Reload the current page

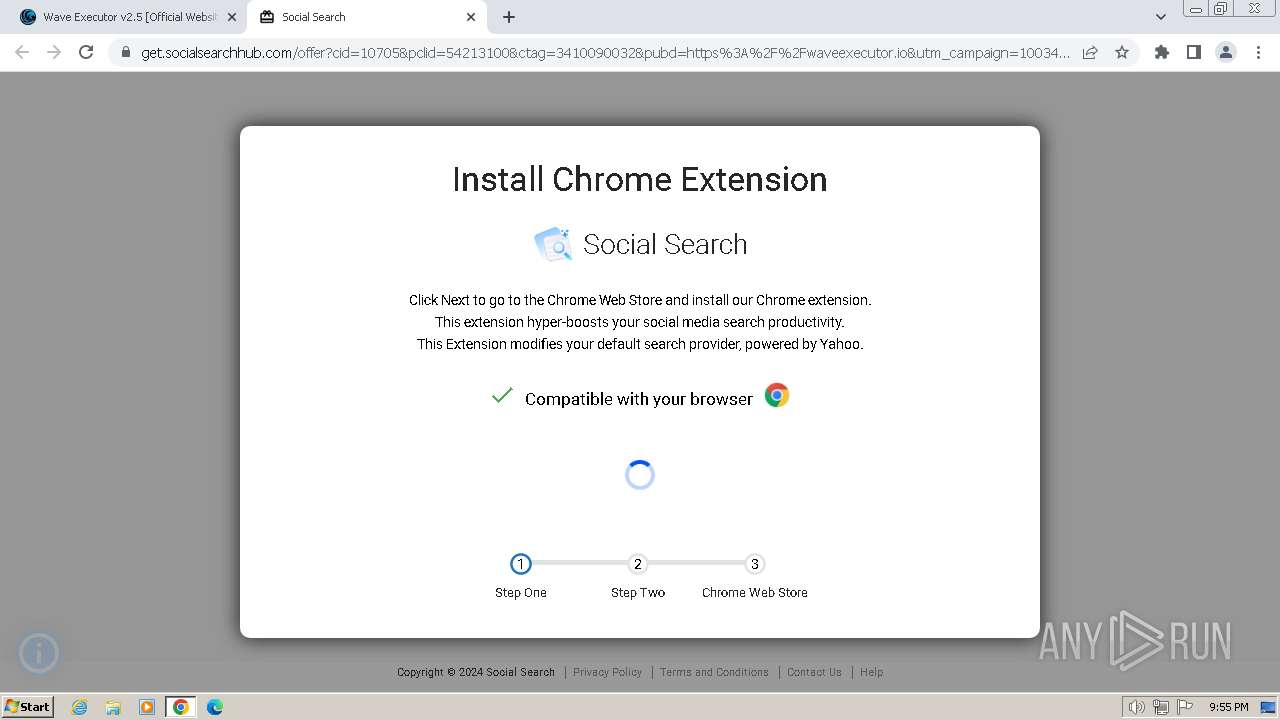(x=86, y=52)
